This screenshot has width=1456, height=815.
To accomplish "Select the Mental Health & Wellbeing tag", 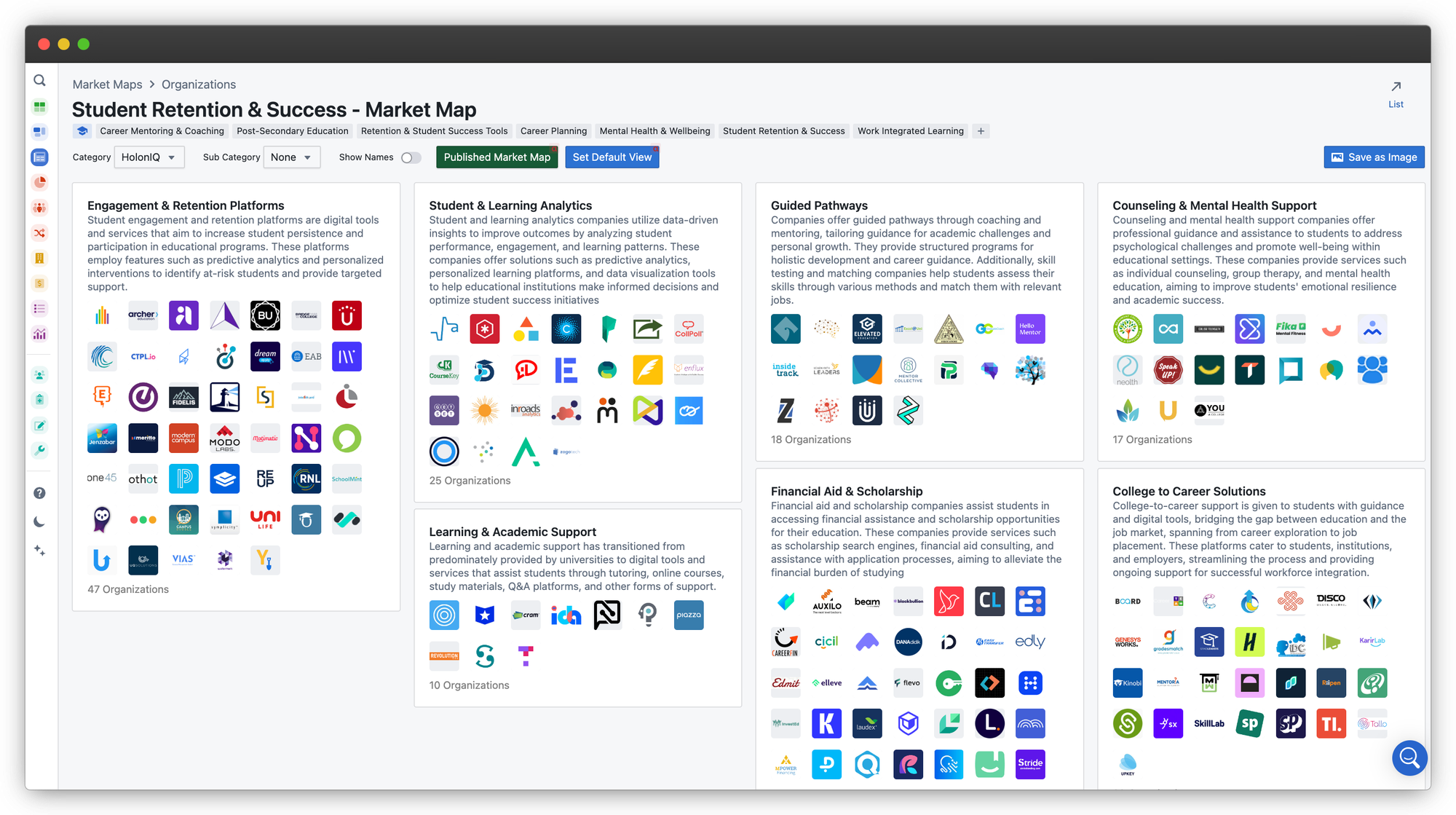I will coord(654,131).
